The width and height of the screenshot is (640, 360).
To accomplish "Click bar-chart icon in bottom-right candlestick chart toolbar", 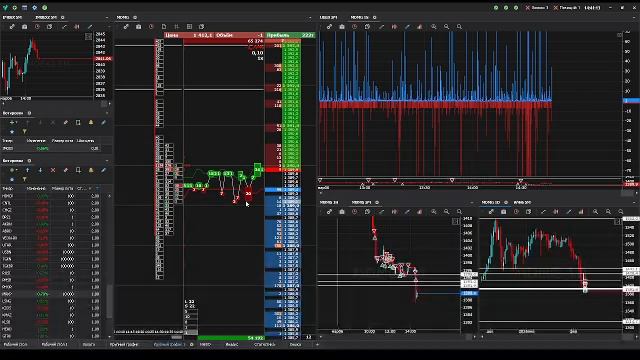I will (581, 211).
